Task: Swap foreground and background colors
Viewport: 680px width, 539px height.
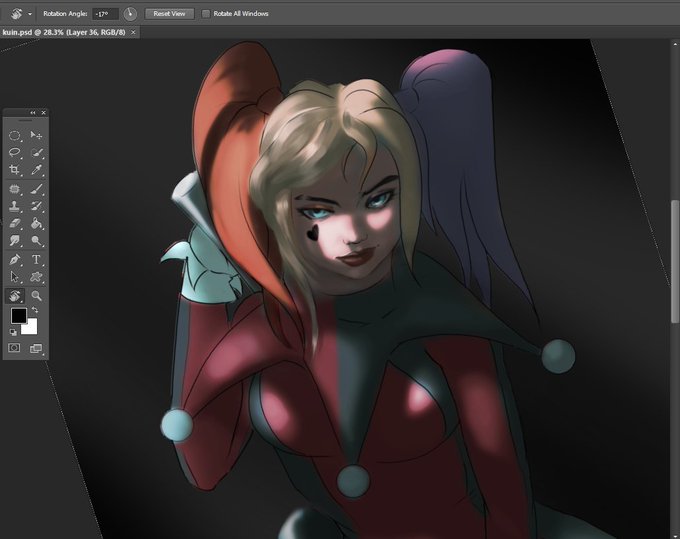Action: click(35, 310)
